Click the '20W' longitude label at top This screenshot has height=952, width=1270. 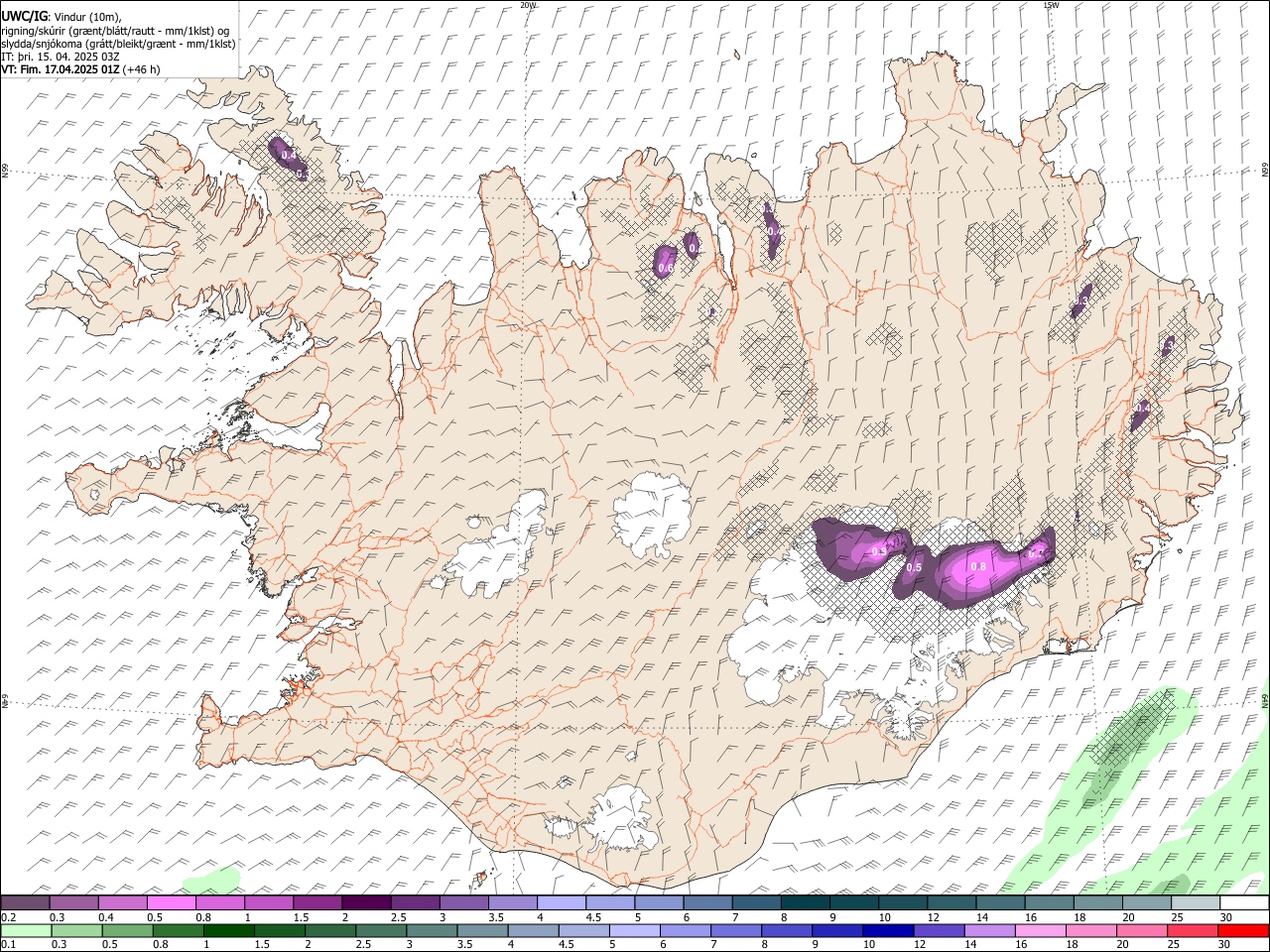click(x=528, y=5)
